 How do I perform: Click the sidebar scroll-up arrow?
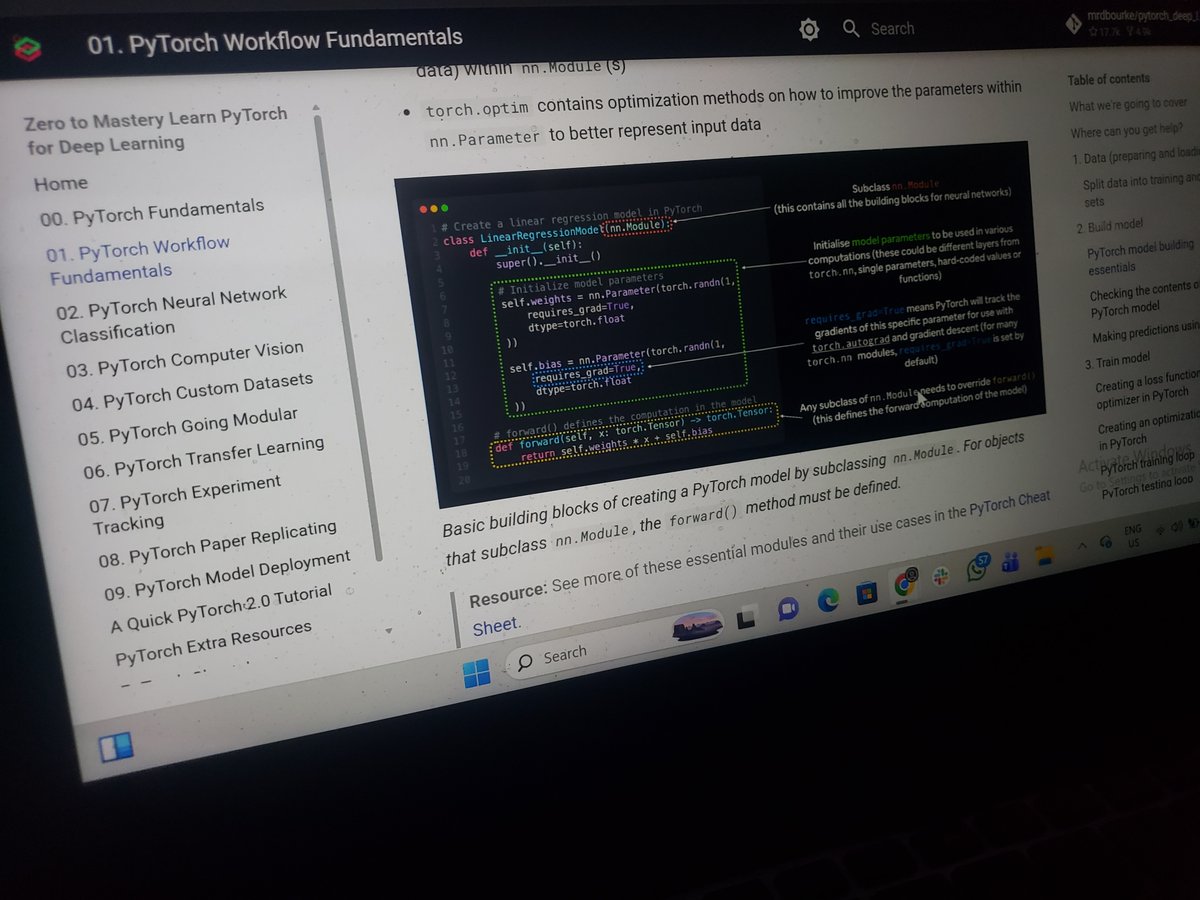(317, 107)
